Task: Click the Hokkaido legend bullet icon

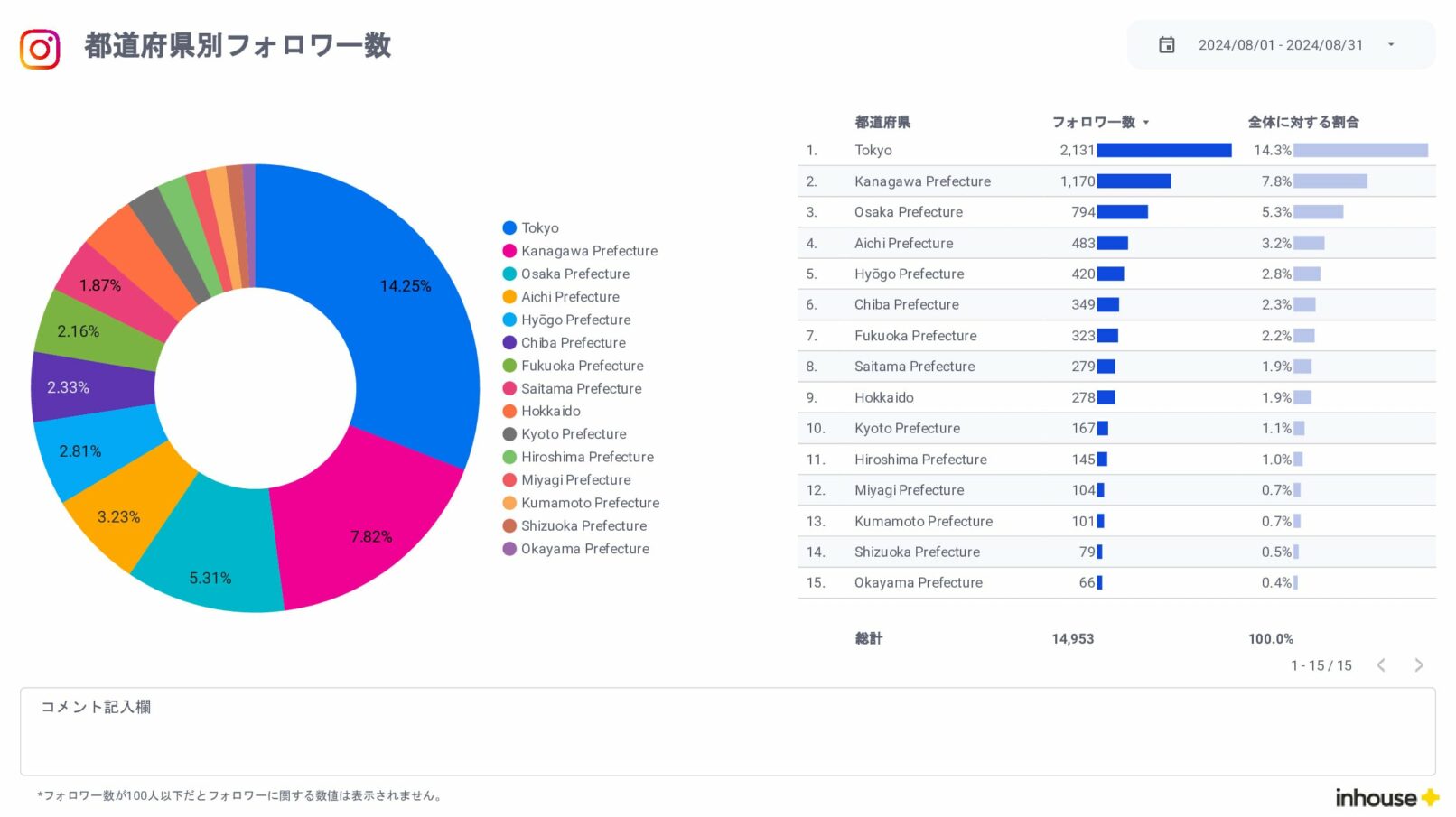Action: 510,411
